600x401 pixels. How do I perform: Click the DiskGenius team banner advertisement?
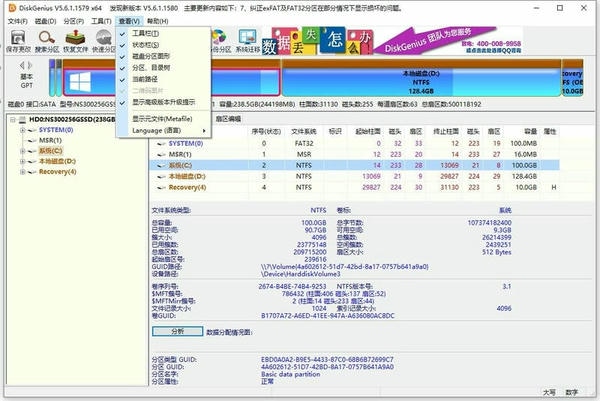pos(448,40)
